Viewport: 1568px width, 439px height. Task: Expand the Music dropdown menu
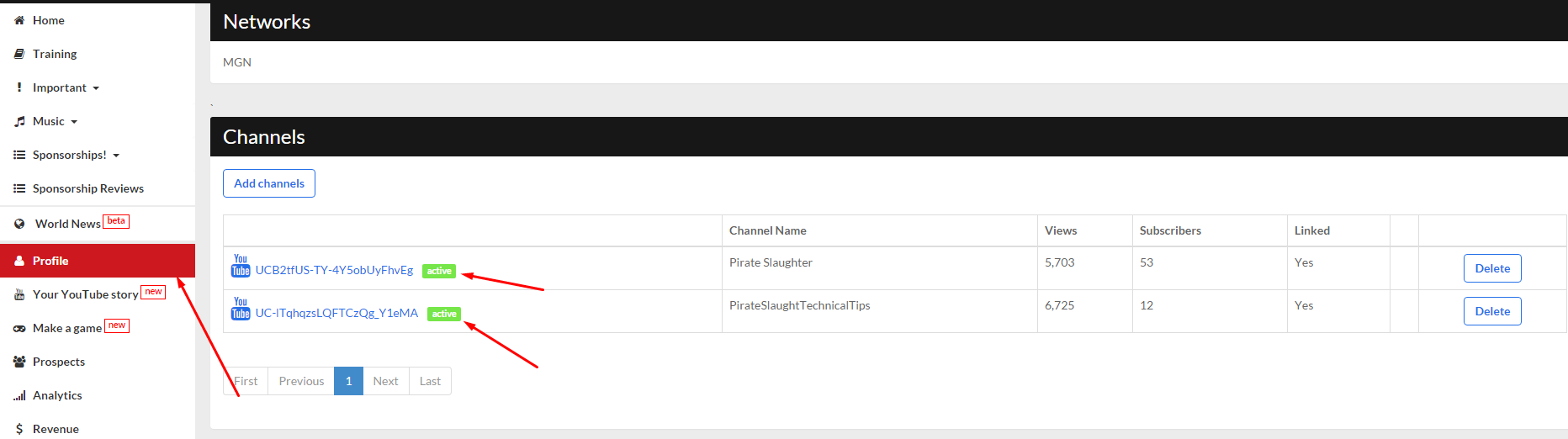click(x=55, y=121)
